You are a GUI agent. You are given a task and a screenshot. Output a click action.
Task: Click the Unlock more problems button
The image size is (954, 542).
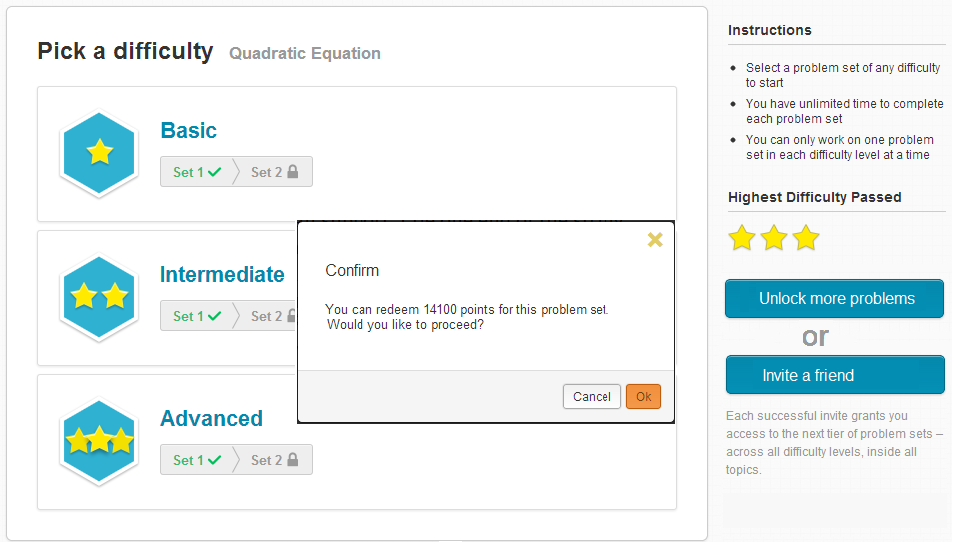tap(835, 299)
